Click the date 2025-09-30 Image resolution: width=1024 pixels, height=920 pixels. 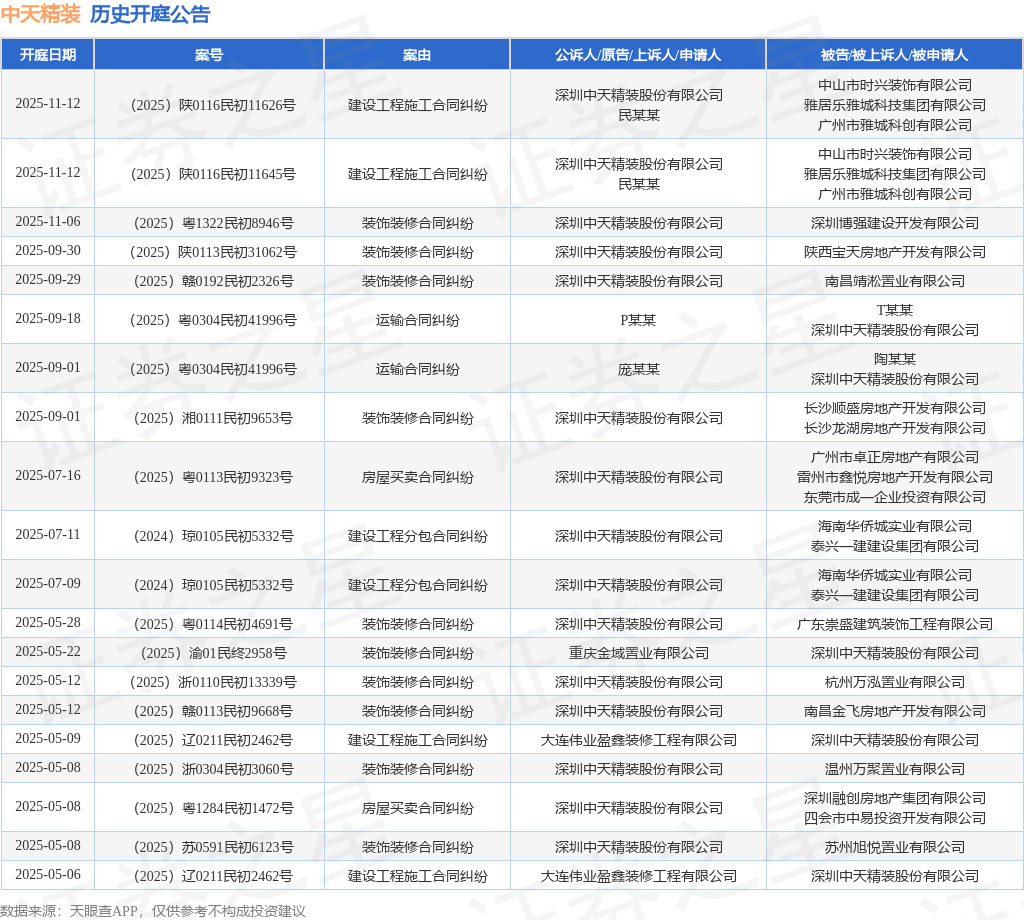coord(48,250)
